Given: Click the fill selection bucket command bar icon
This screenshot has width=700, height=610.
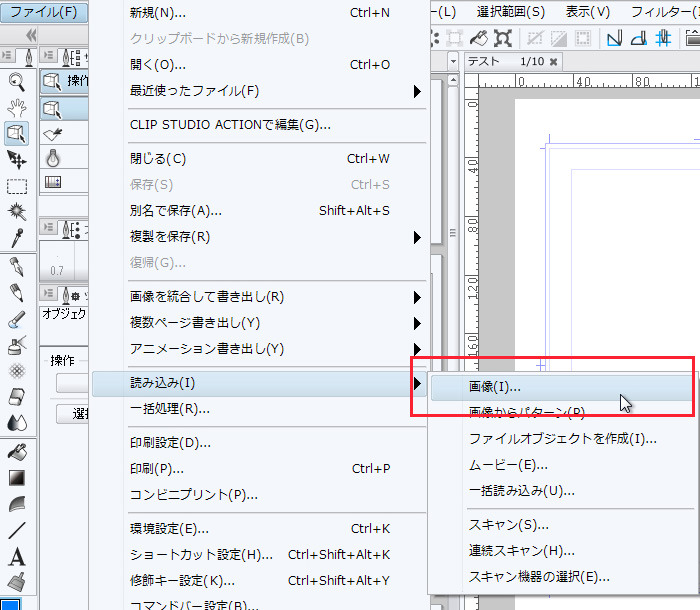Looking at the screenshot, I should [479, 38].
